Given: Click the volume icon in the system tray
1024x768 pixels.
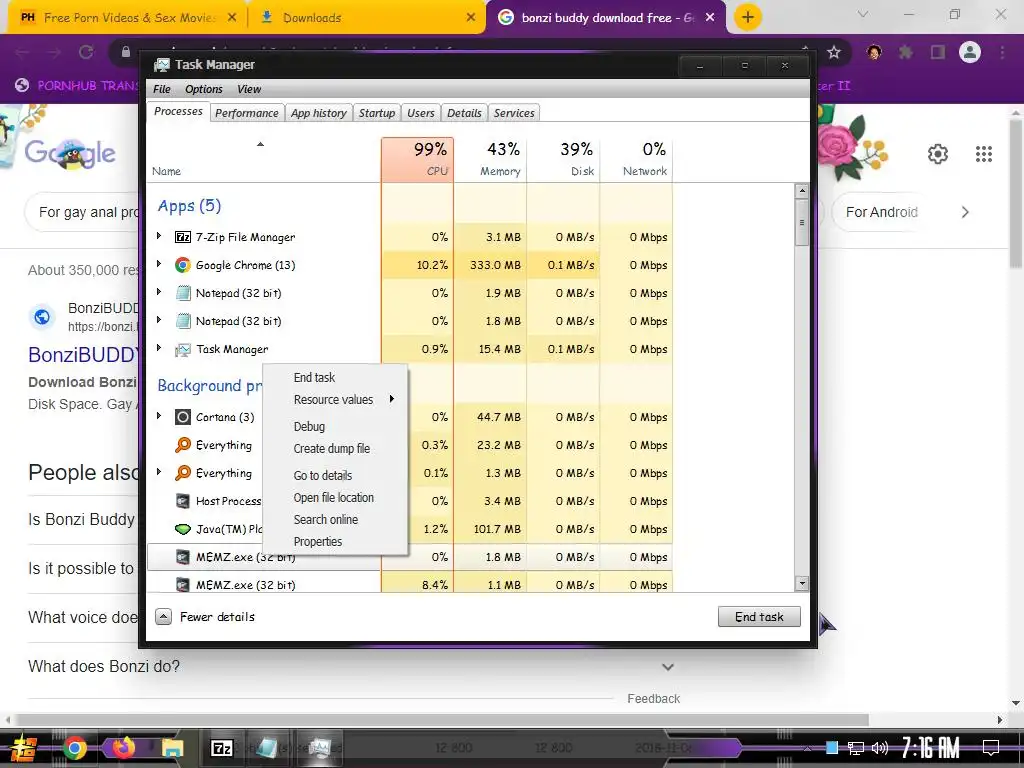Looking at the screenshot, I should tap(880, 748).
